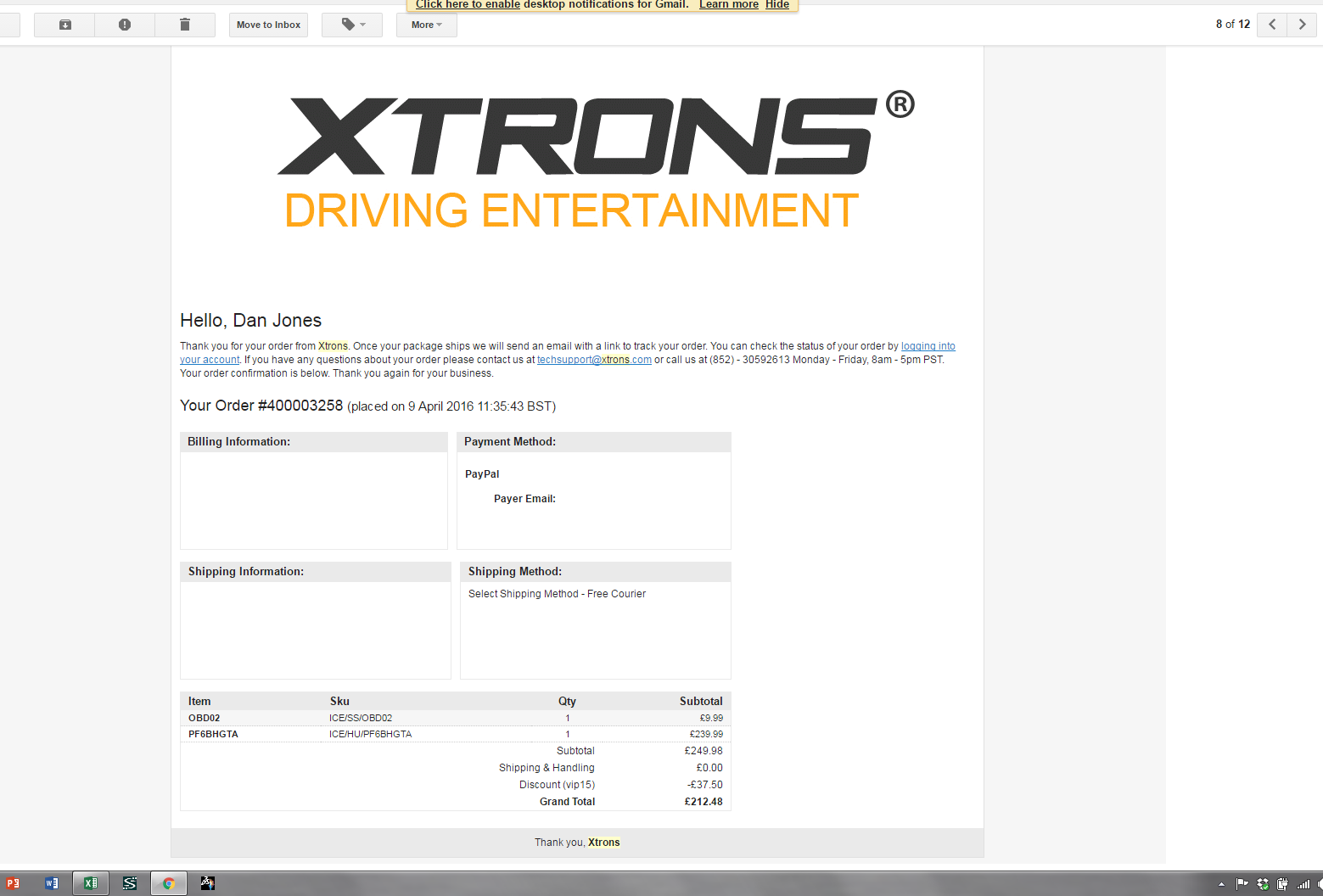Go to the newer email arrow
Image resolution: width=1323 pixels, height=896 pixels.
pyautogui.click(x=1272, y=25)
